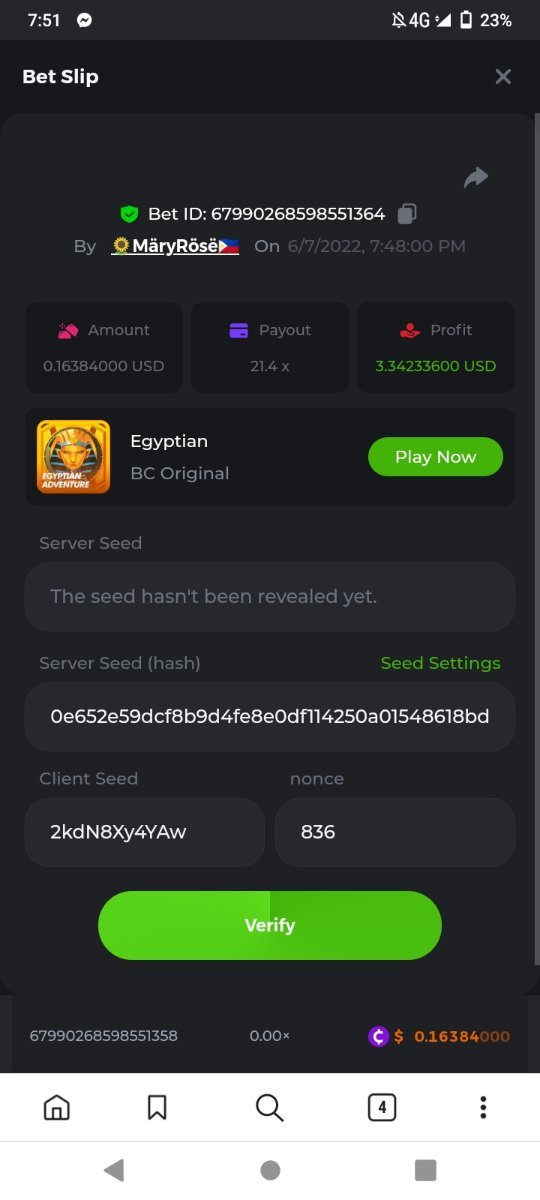Copy the Bet ID with copy icon

[407, 213]
